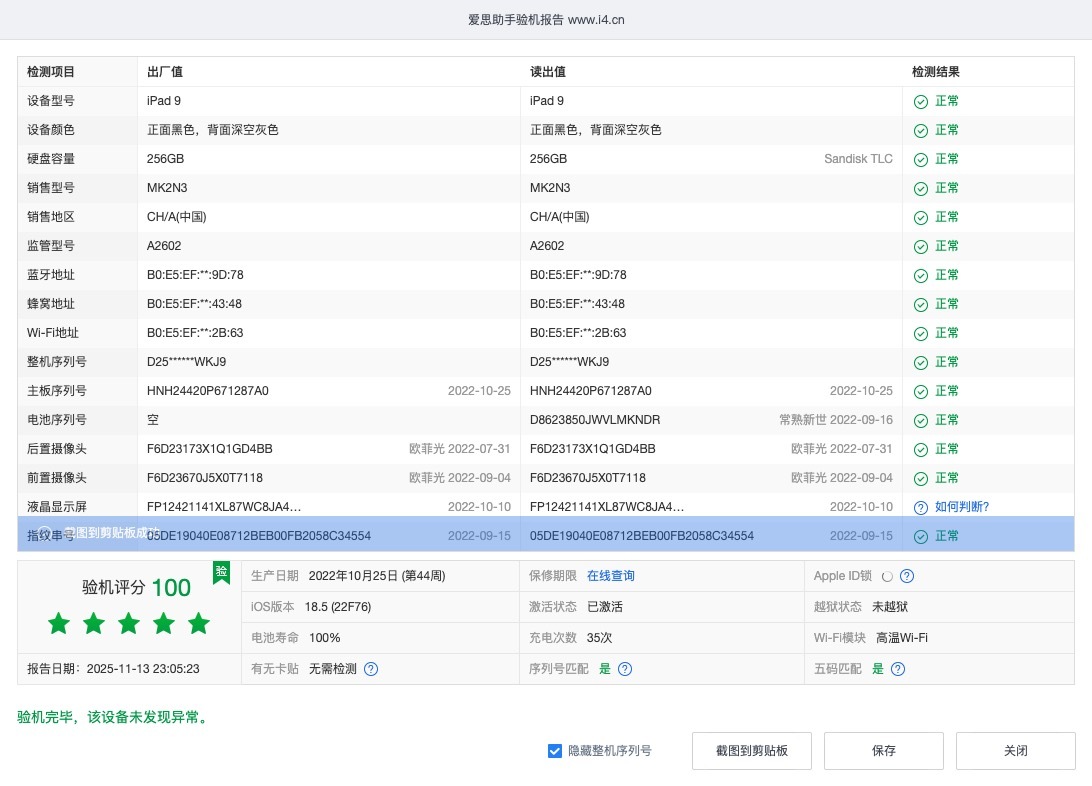The width and height of the screenshot is (1092, 786).
Task: Click green checkmark in 设备型号 row
Action: [x=921, y=101]
